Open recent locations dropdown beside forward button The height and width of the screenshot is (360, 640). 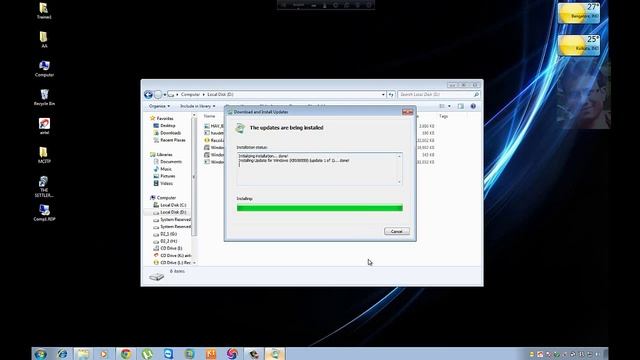pyautogui.click(x=164, y=95)
